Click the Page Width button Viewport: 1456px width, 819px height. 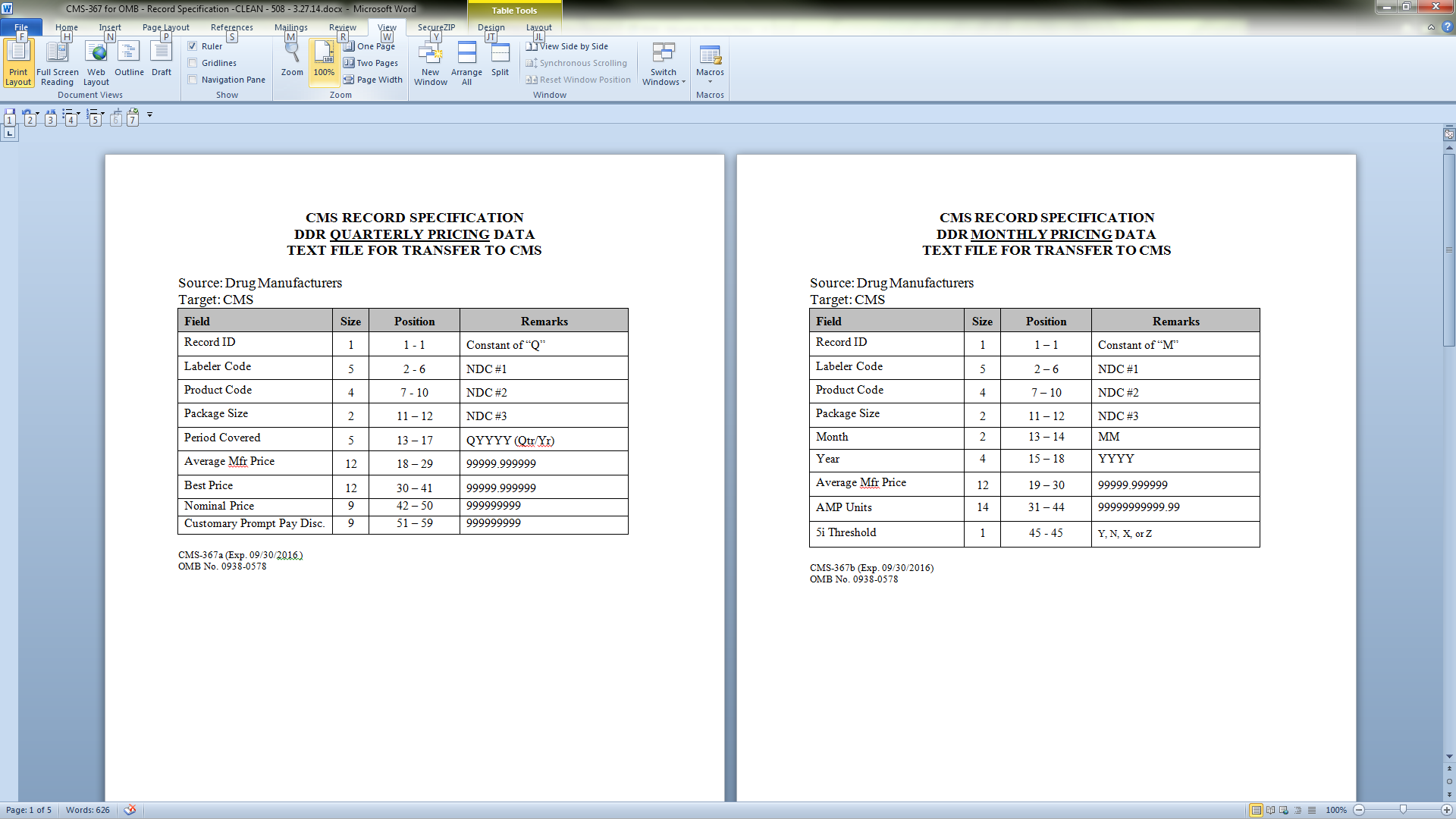tap(373, 80)
